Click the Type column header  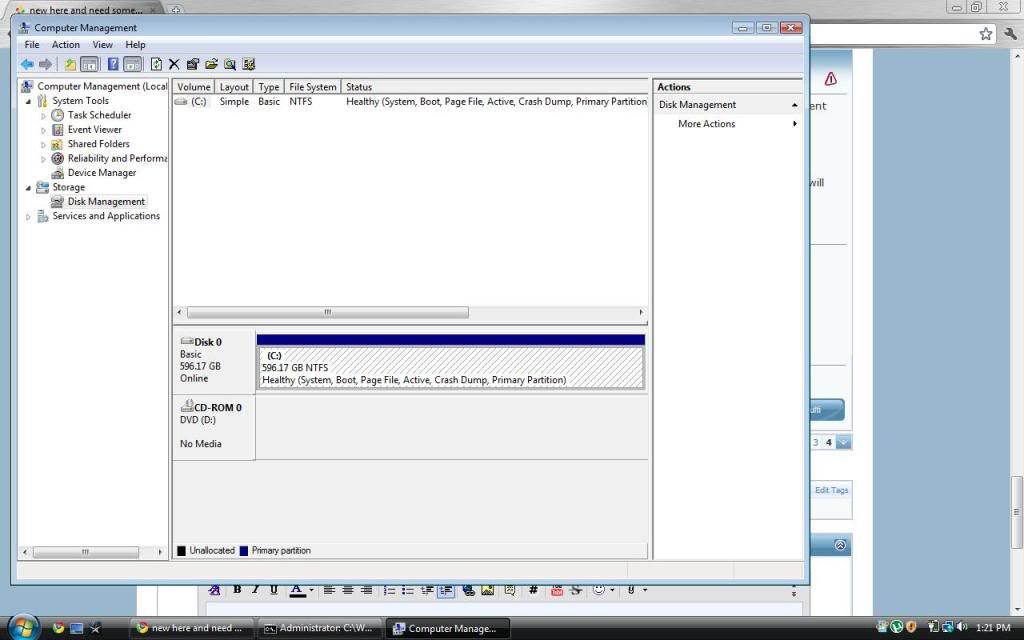pos(268,87)
